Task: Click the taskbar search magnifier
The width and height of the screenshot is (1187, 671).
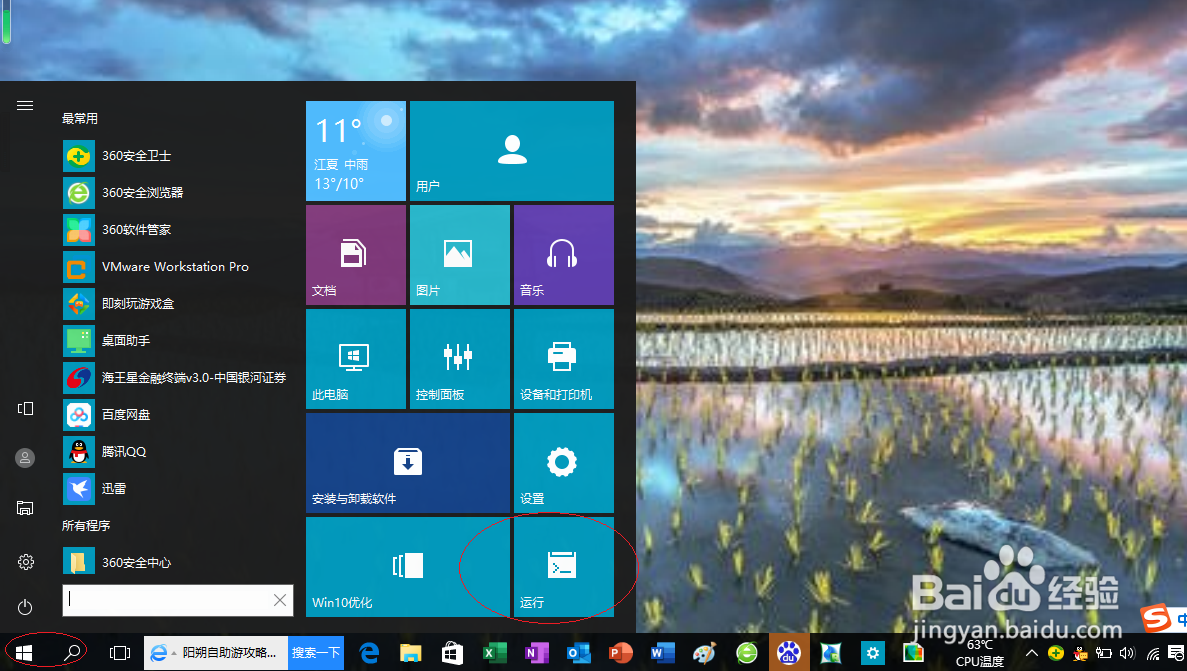Action: (72, 652)
